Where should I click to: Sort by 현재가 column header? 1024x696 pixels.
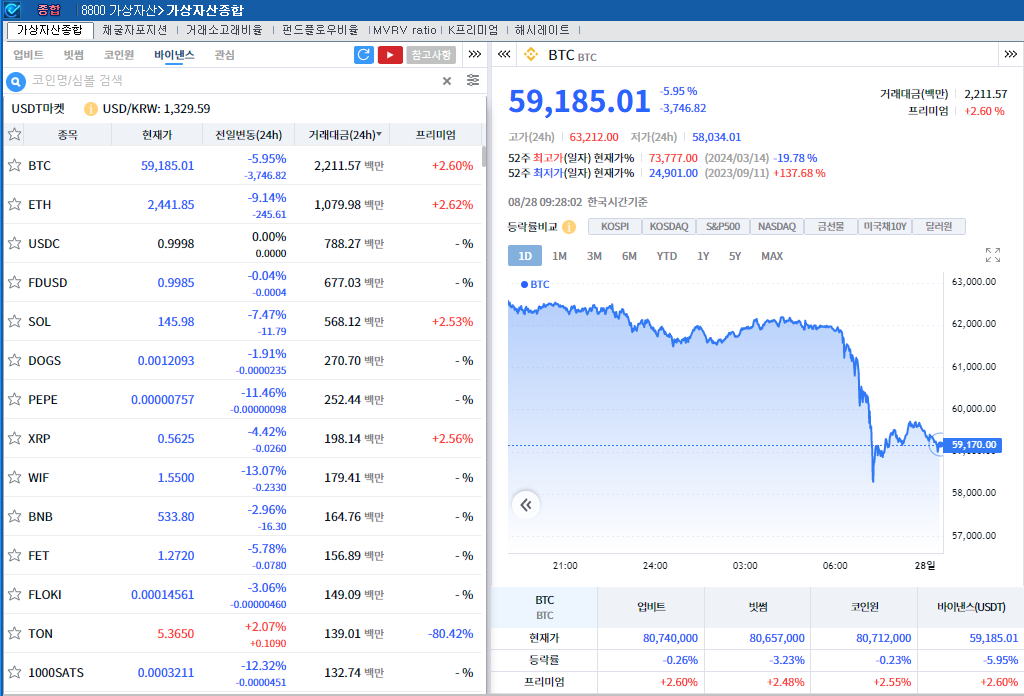click(157, 134)
